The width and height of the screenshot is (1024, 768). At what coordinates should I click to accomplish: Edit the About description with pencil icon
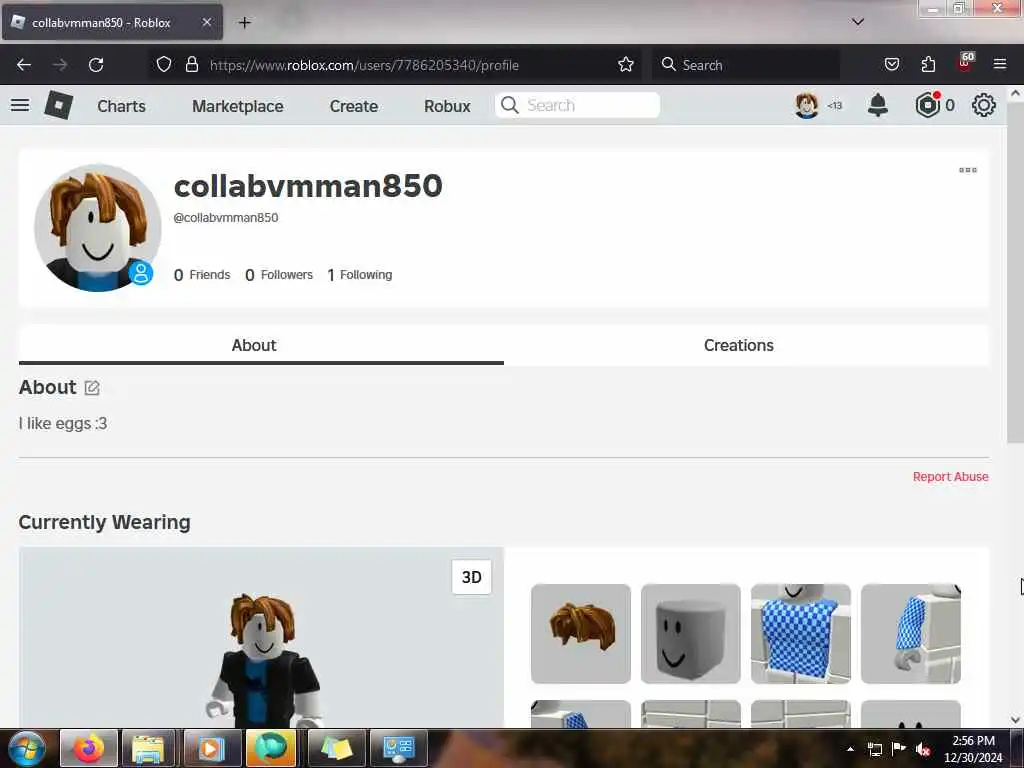(x=92, y=388)
